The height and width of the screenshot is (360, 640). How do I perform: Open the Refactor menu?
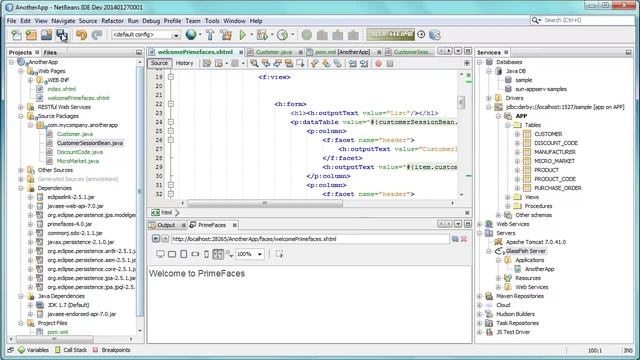click(x=112, y=21)
